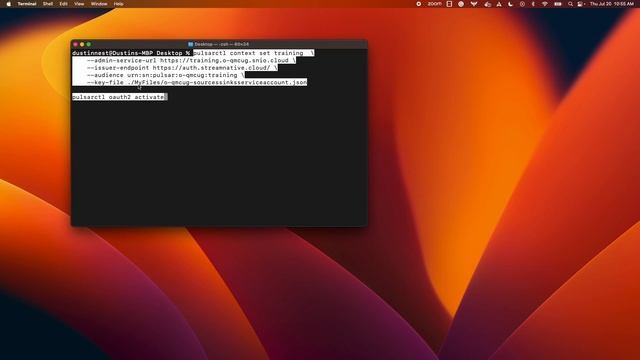Viewport: 640px width, 360px height.
Task: Show the battery status
Action: (558, 4)
